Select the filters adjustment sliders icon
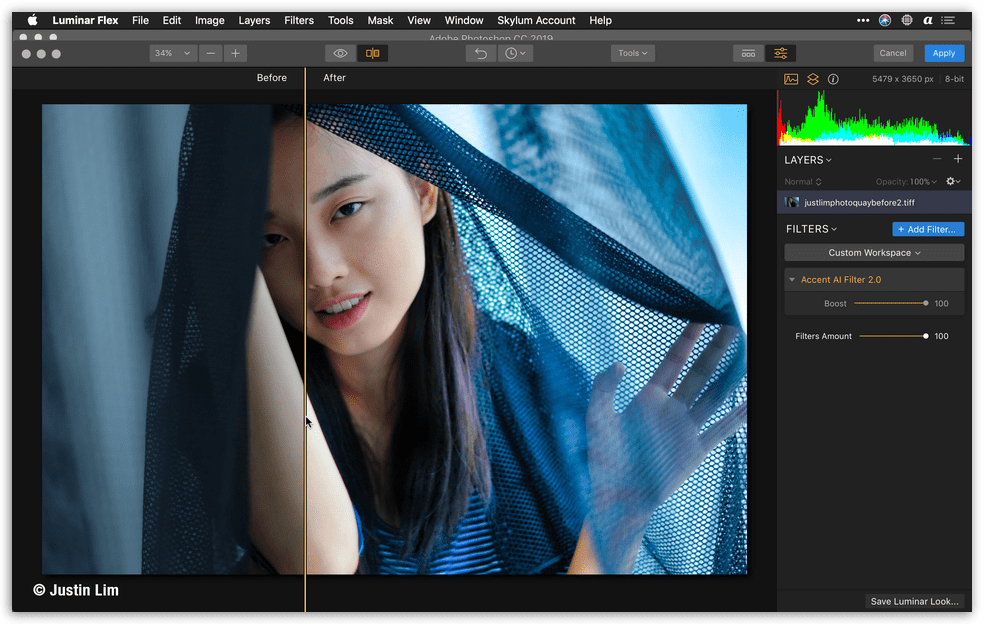The height and width of the screenshot is (624, 984). (x=780, y=53)
